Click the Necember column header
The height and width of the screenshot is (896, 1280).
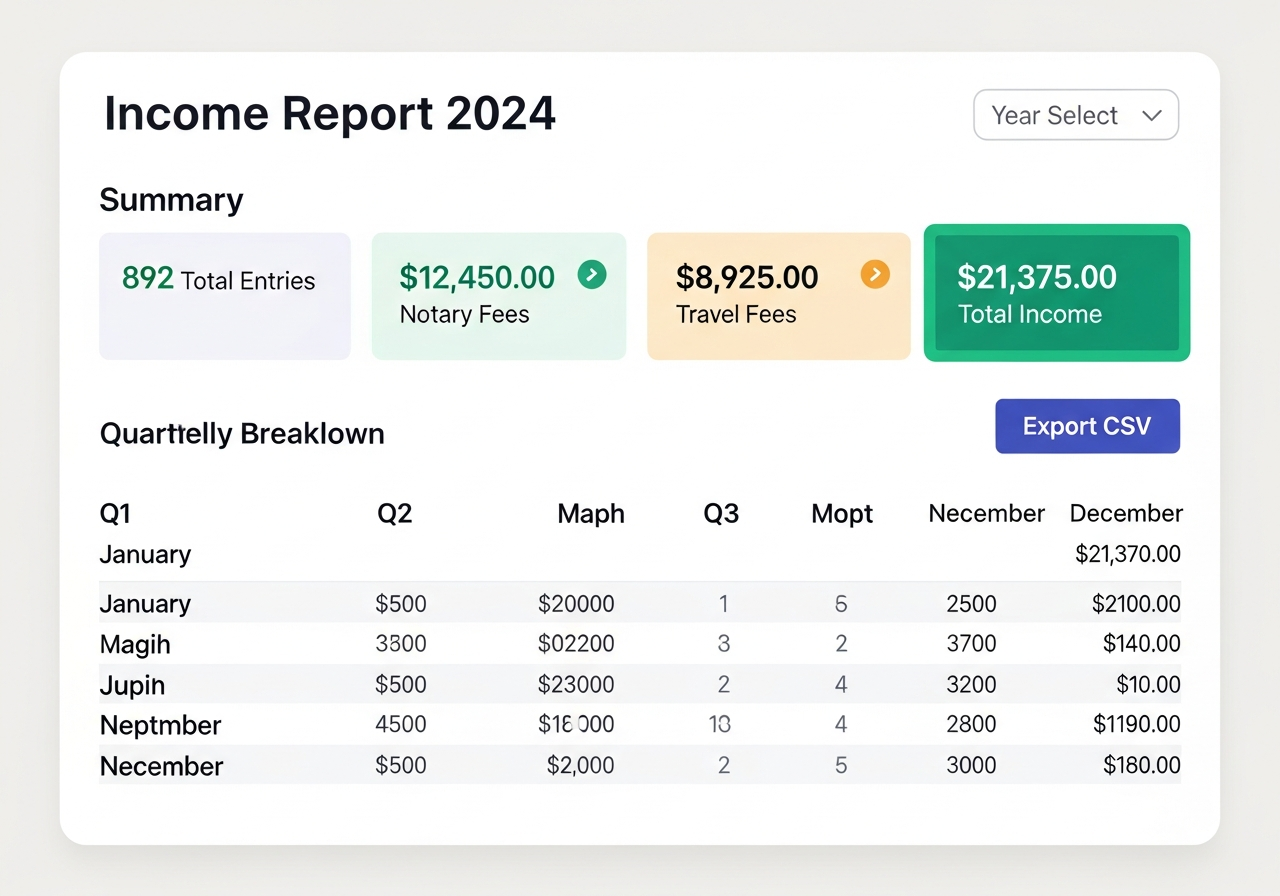tap(986, 514)
